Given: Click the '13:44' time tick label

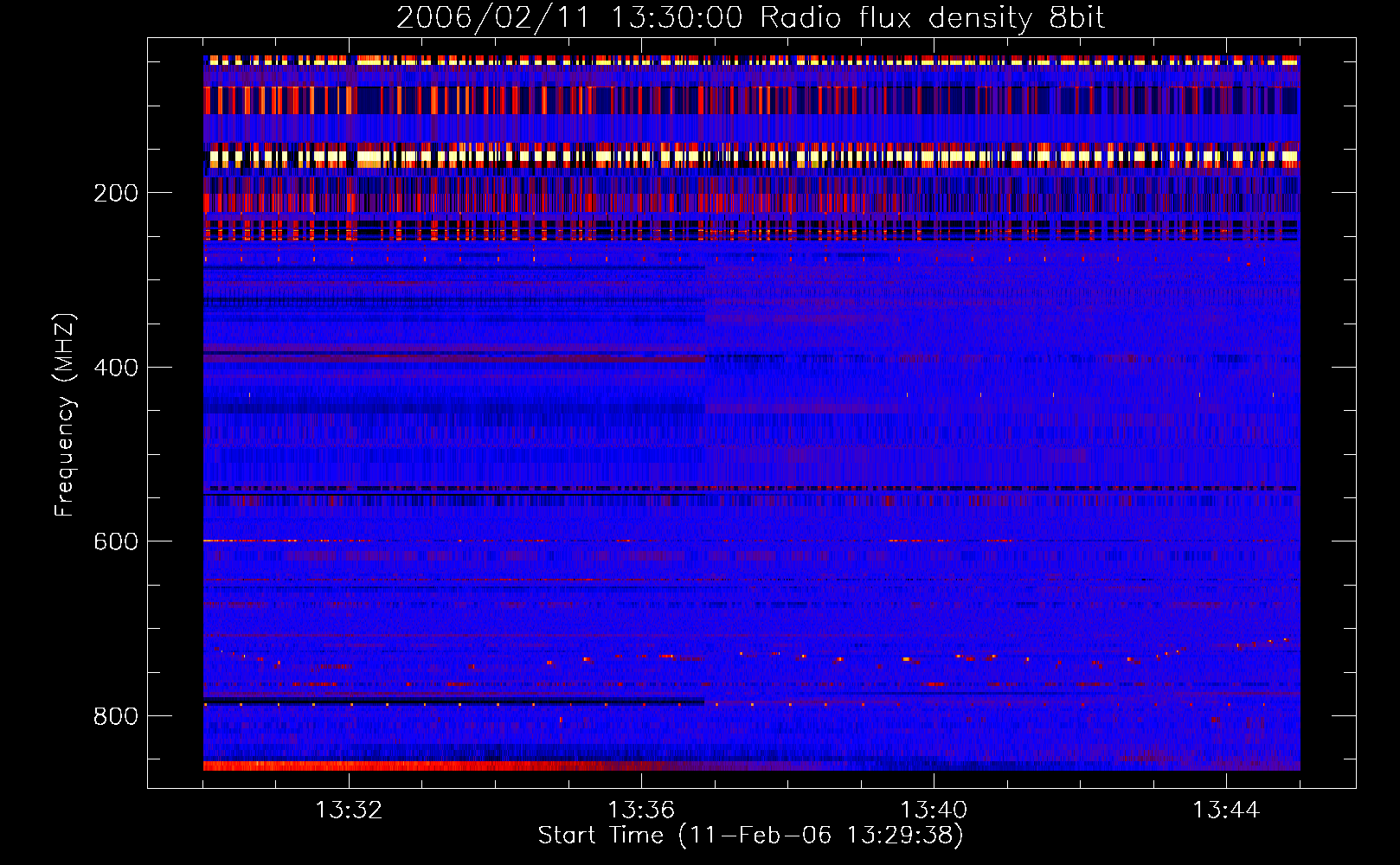Looking at the screenshot, I should point(1226,811).
